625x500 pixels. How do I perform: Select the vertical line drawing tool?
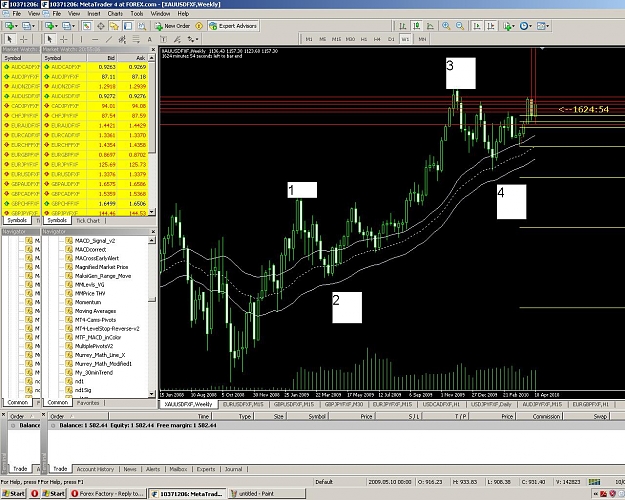(x=81, y=39)
